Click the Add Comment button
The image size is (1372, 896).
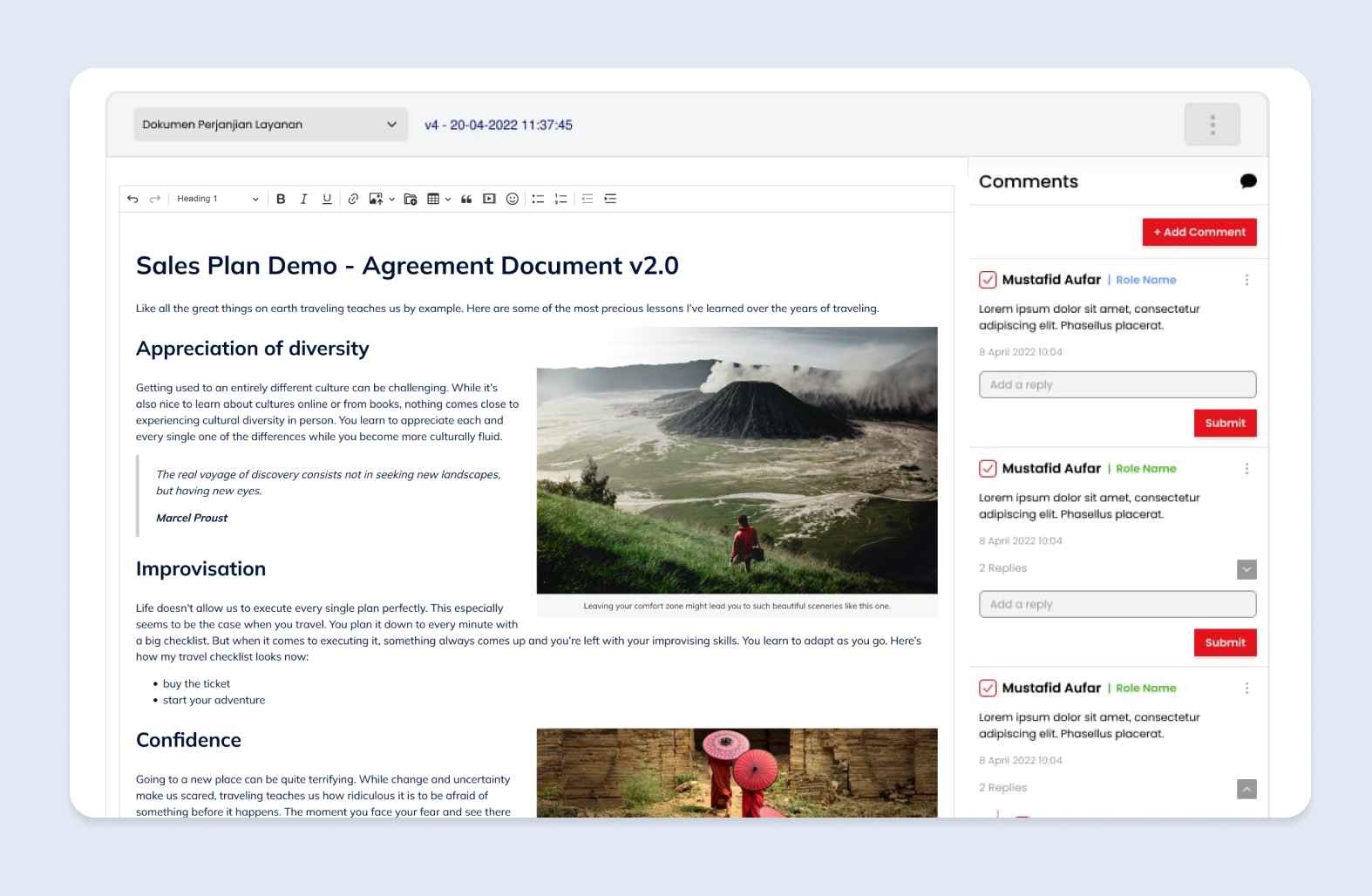coord(1199,232)
